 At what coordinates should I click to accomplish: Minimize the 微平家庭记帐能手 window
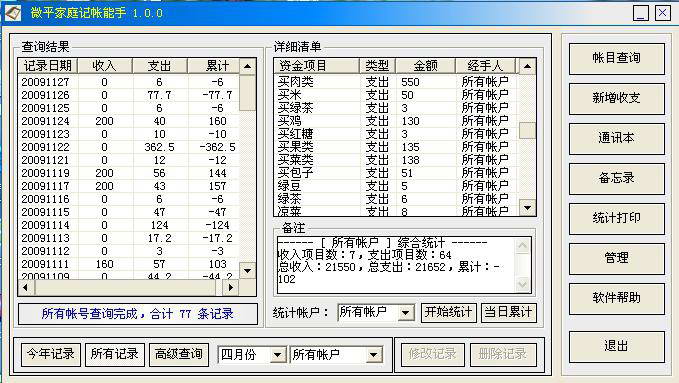coord(640,13)
